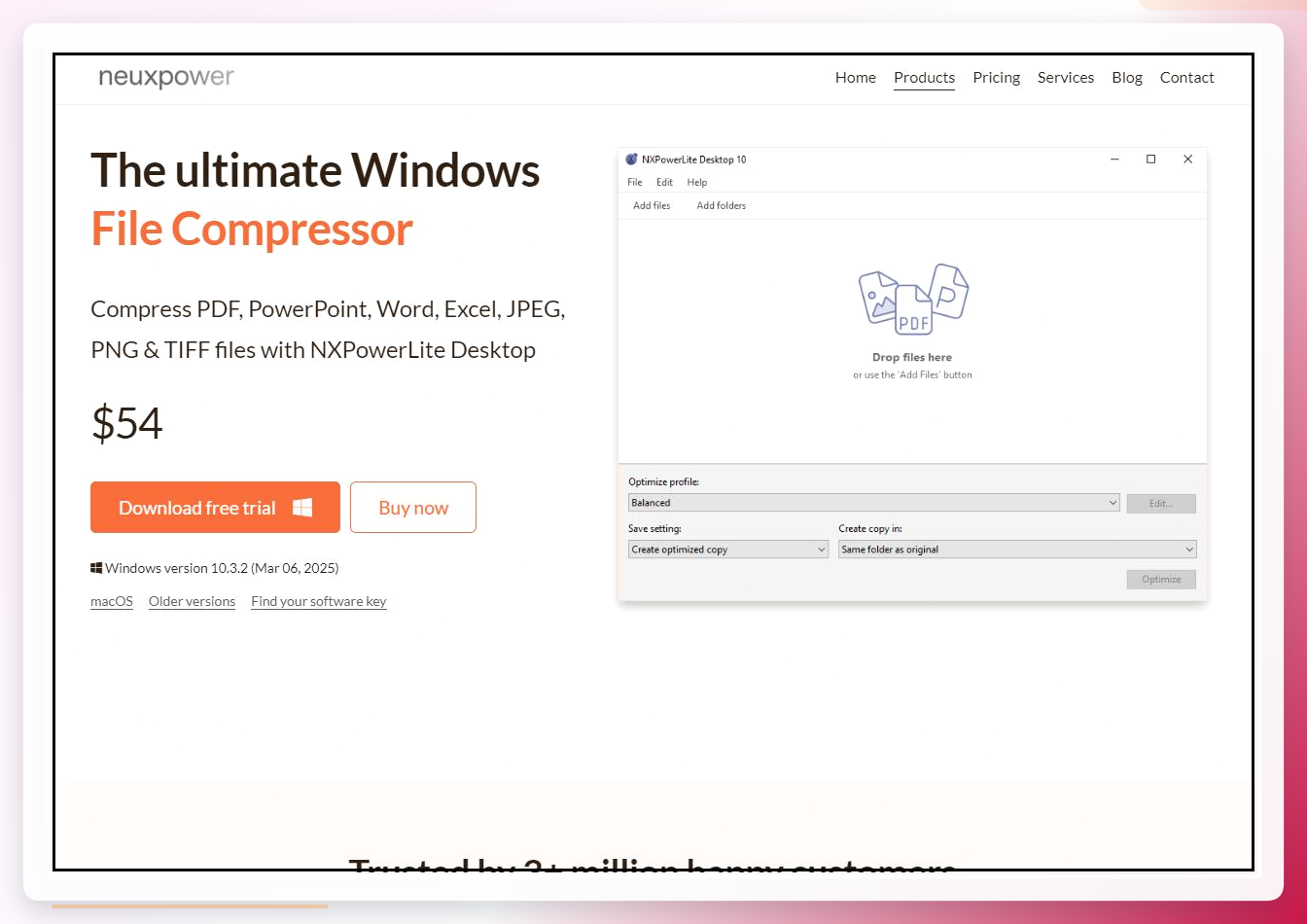Open the Pricing page
Viewport: 1307px width, 924px height.
997,78
